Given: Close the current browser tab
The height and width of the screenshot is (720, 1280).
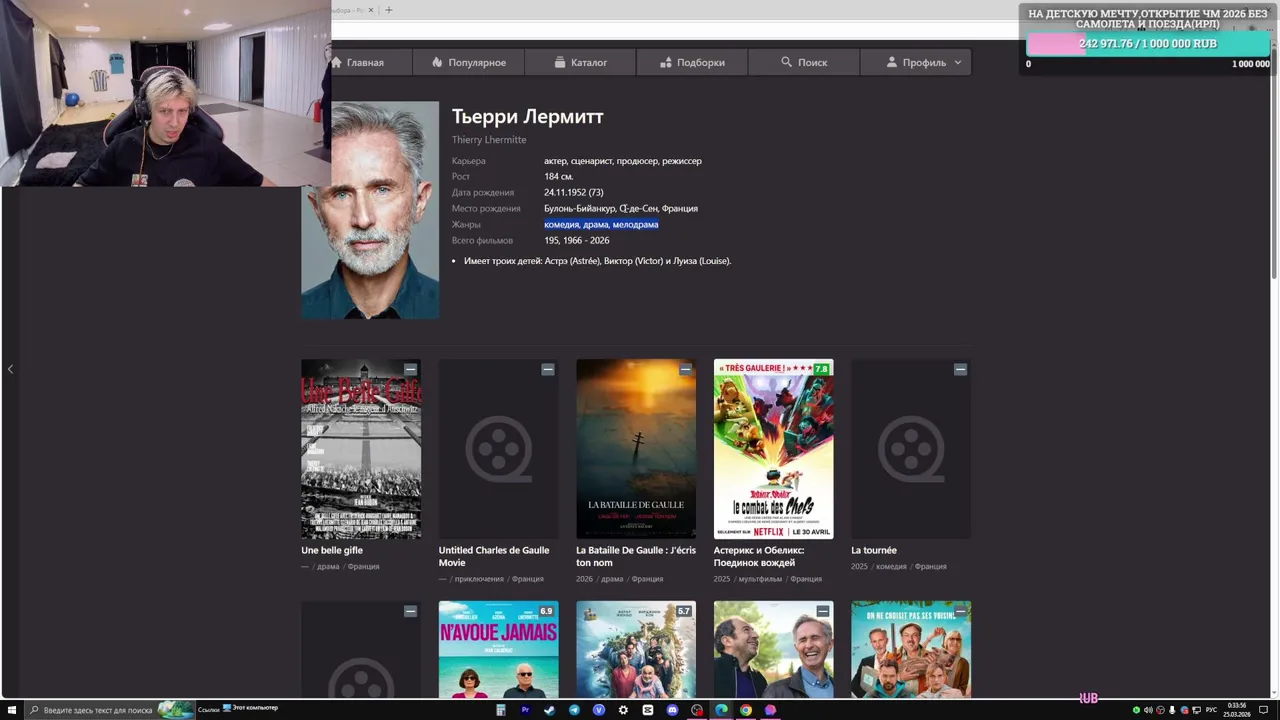Looking at the screenshot, I should [371, 10].
